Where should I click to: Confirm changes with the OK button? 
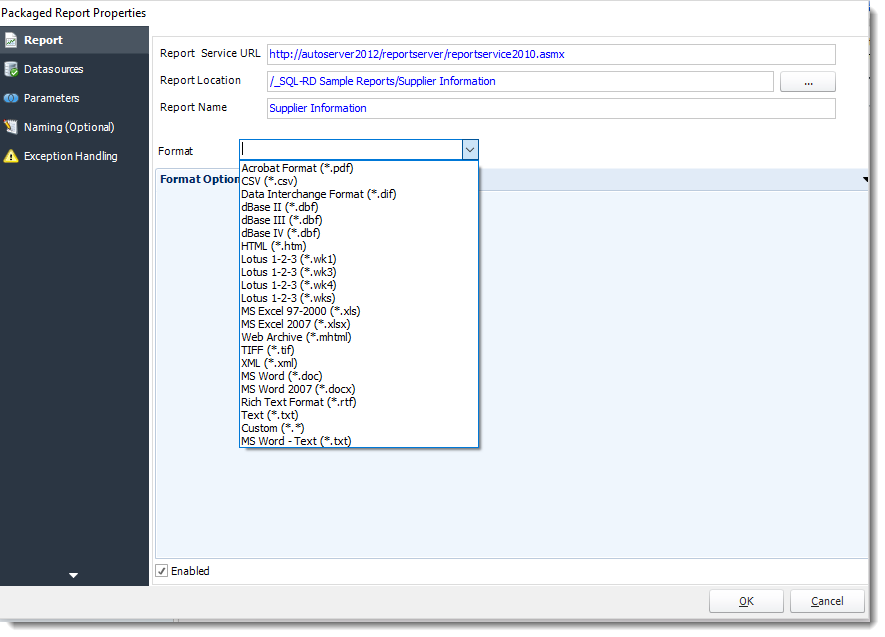tap(746, 601)
